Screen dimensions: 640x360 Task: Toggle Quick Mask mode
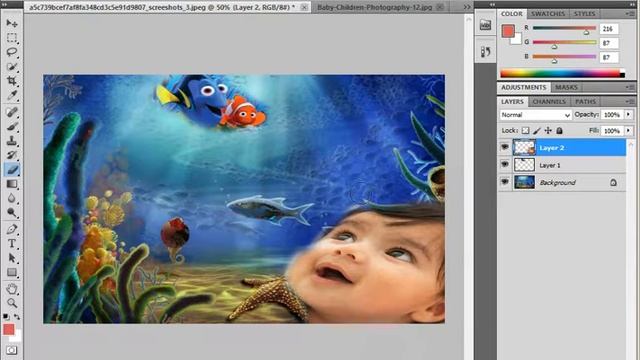click(x=12, y=350)
